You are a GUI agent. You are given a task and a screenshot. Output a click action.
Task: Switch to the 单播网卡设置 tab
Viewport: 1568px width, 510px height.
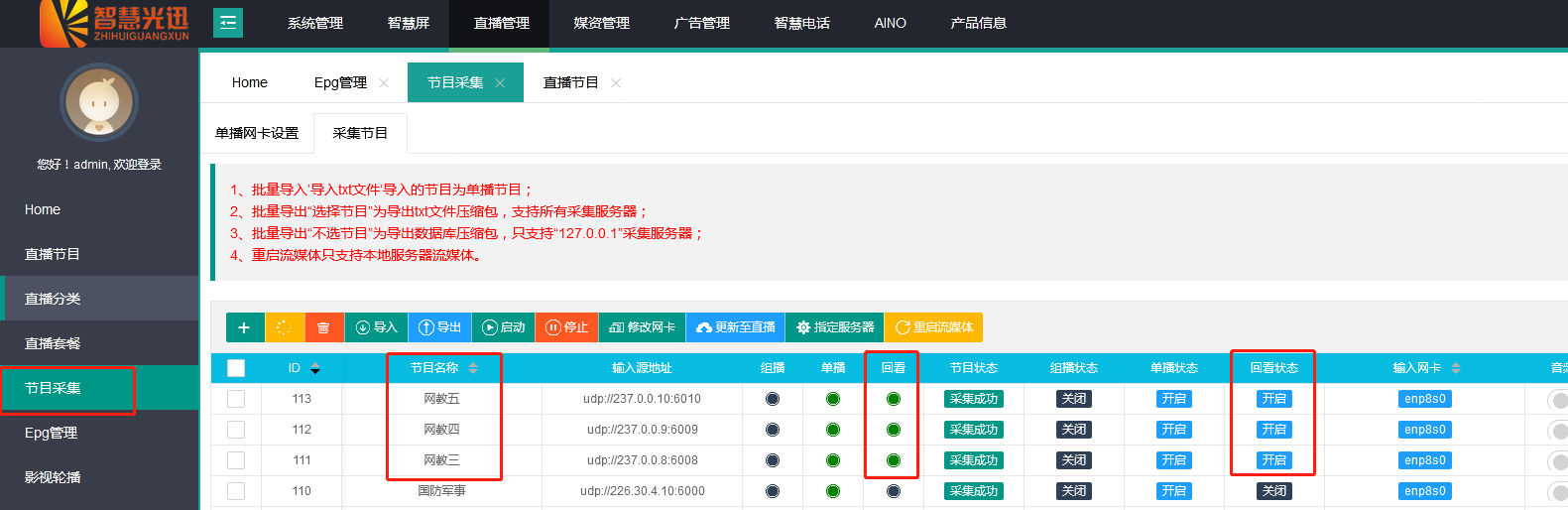point(257,133)
